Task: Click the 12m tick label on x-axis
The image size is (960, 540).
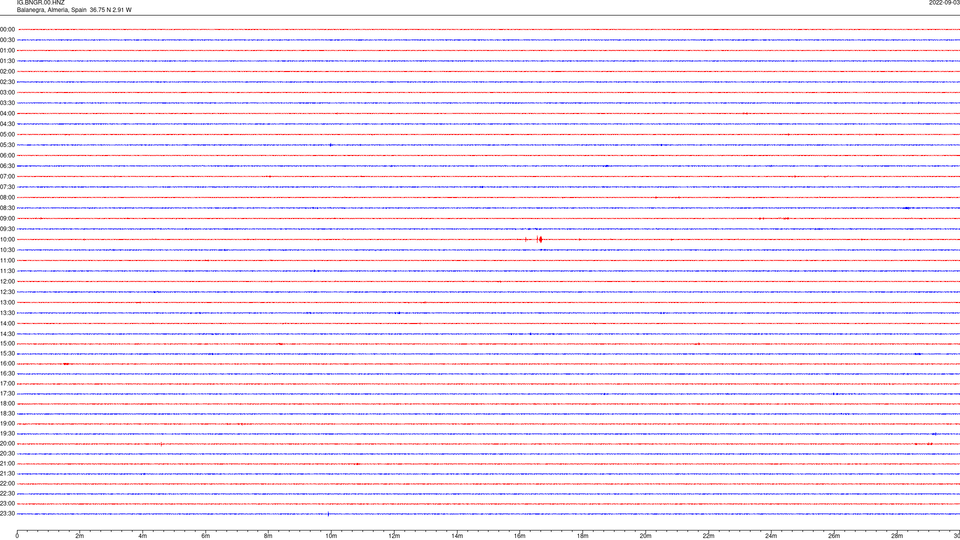Action: (x=394, y=536)
